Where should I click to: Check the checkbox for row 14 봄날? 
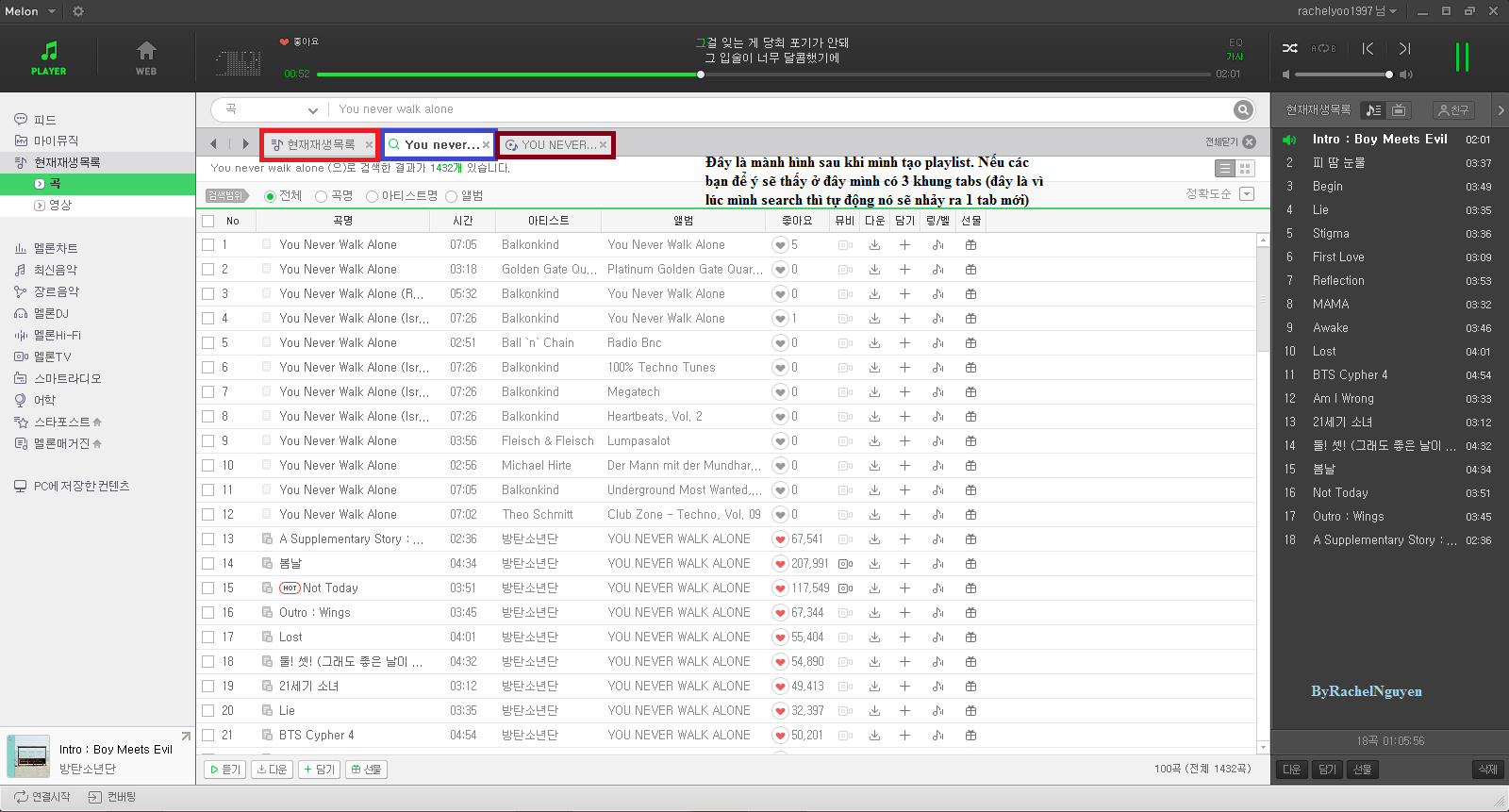(x=207, y=563)
